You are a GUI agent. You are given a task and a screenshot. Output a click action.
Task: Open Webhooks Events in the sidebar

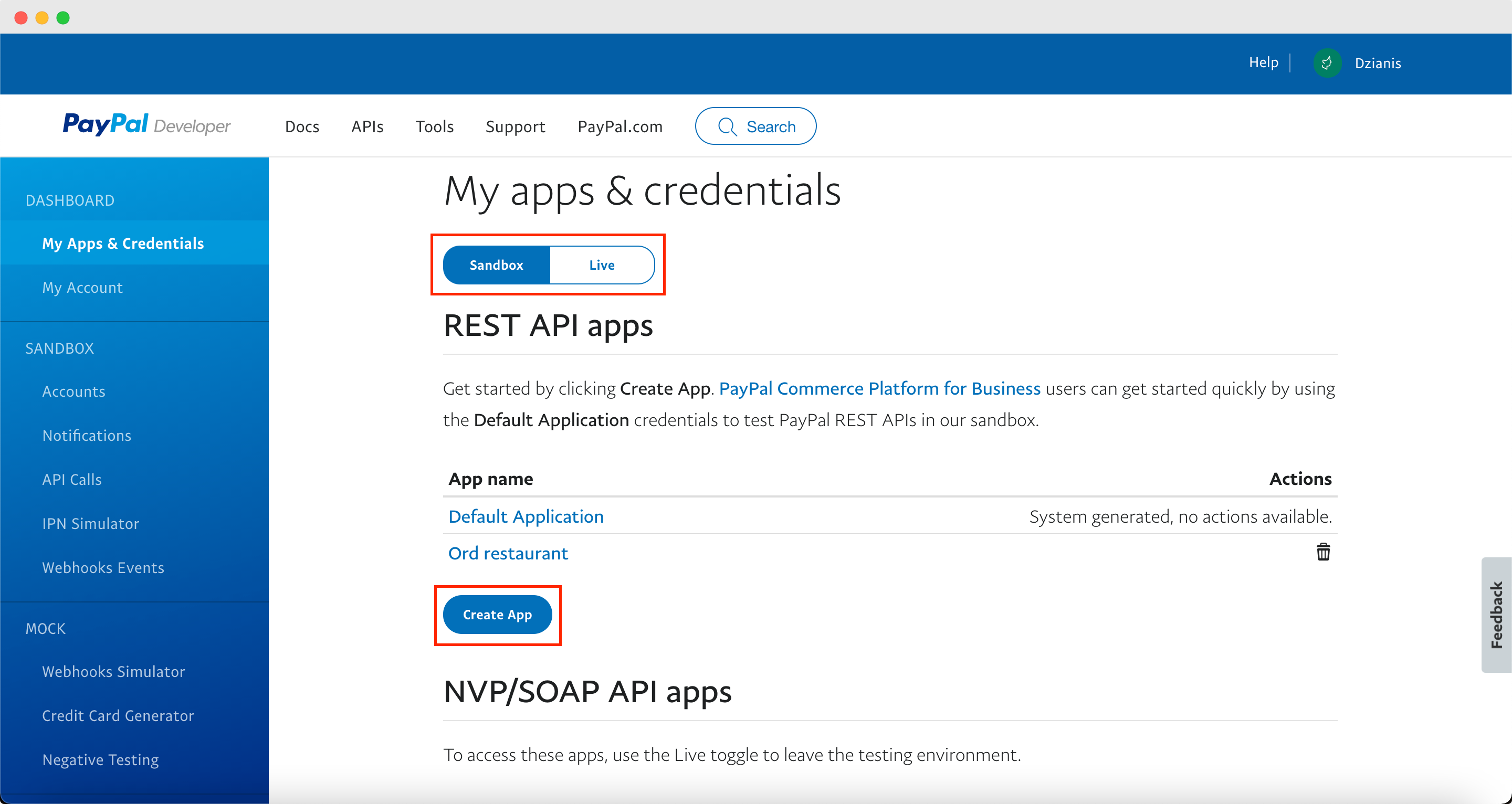click(x=103, y=567)
